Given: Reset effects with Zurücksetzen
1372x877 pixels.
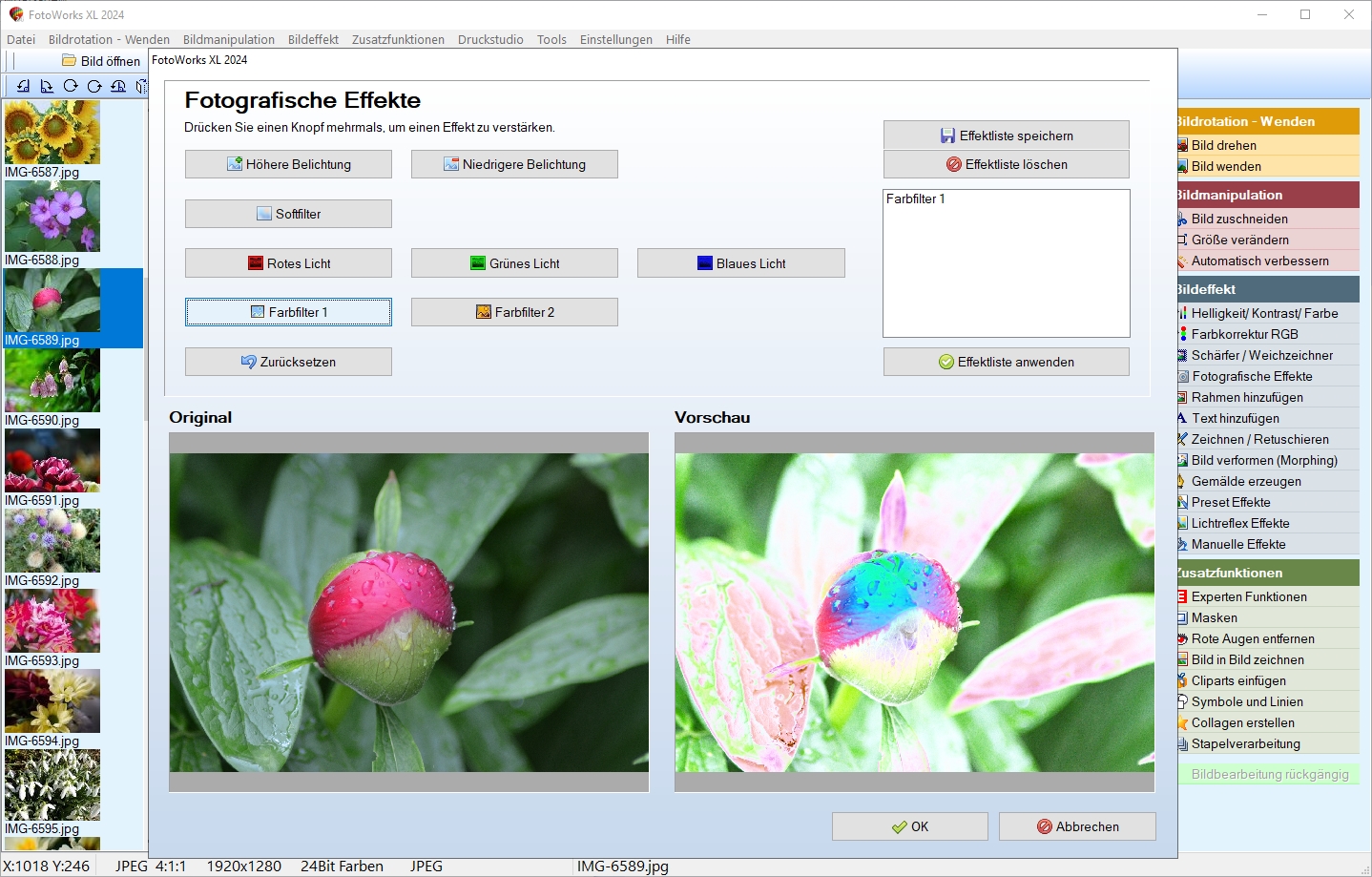Looking at the screenshot, I should (x=288, y=362).
